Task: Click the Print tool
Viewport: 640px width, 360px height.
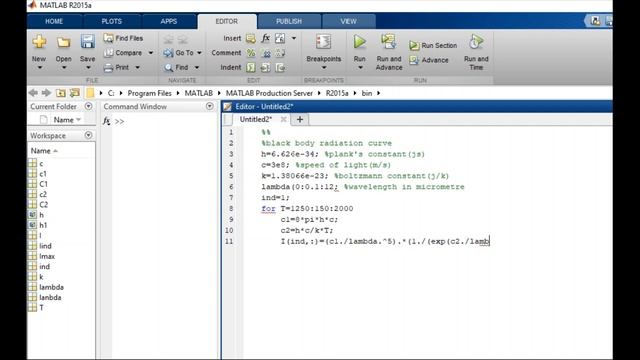Action: pyautogui.click(x=117, y=67)
